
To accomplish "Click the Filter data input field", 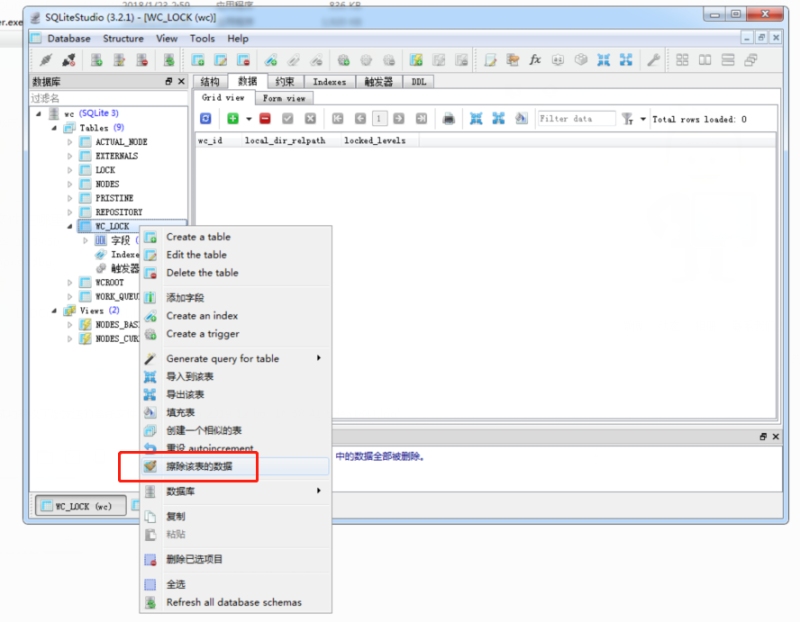I will [x=577, y=119].
